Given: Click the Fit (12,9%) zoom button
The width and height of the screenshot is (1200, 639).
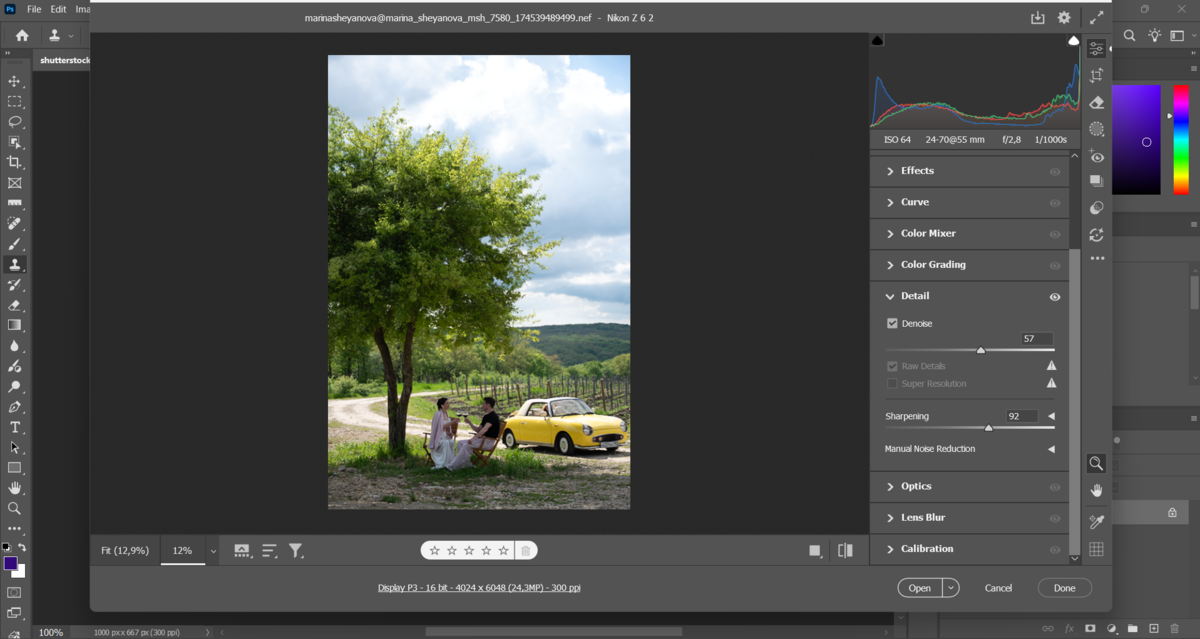Looking at the screenshot, I should point(125,550).
